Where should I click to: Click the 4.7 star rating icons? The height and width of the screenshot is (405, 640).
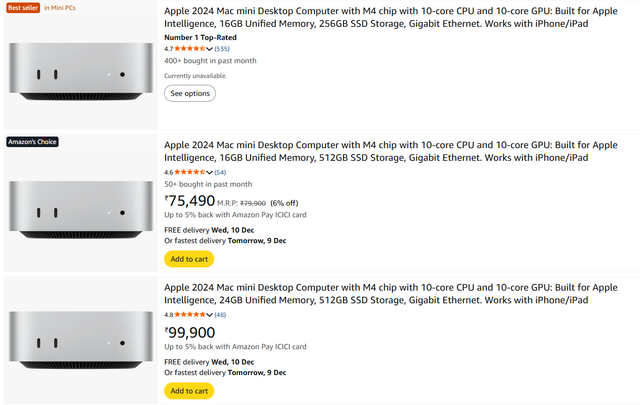(x=189, y=48)
